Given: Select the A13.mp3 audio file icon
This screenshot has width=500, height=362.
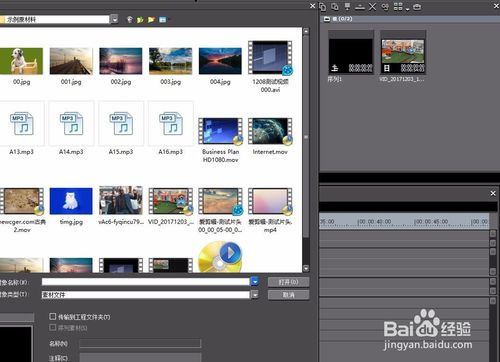Looking at the screenshot, I should pyautogui.click(x=22, y=124).
